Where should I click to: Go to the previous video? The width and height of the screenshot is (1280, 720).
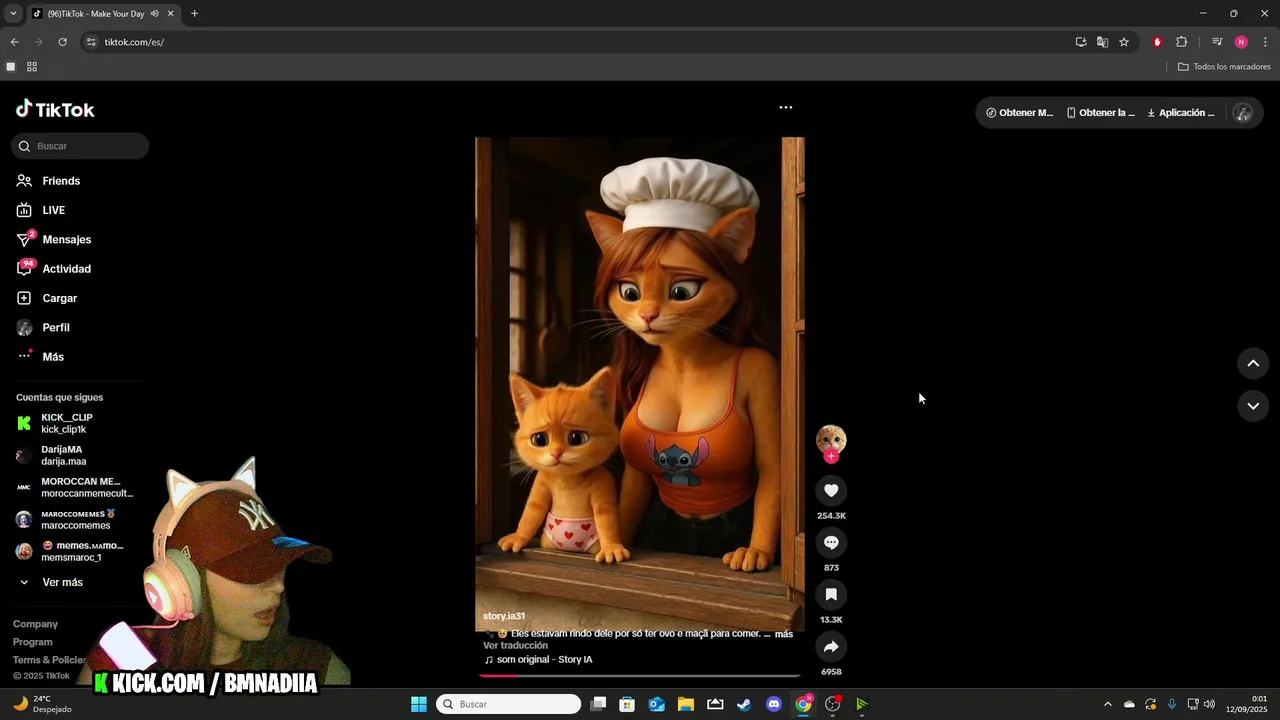[x=1253, y=363]
